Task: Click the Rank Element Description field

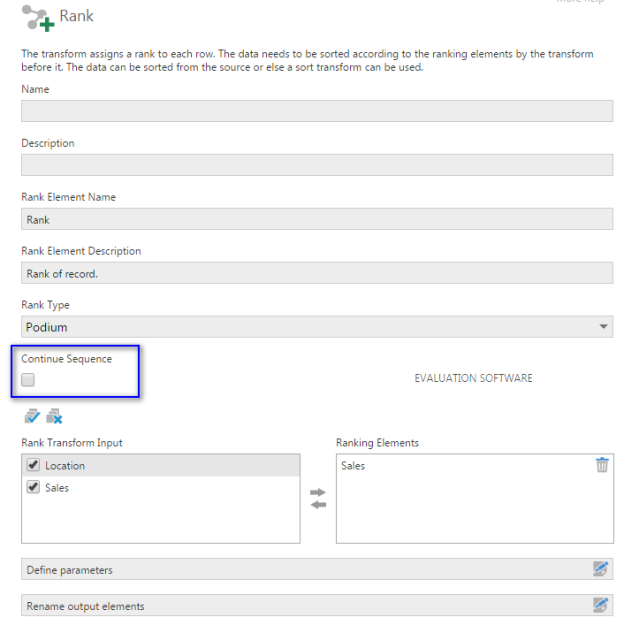Action: [317, 273]
